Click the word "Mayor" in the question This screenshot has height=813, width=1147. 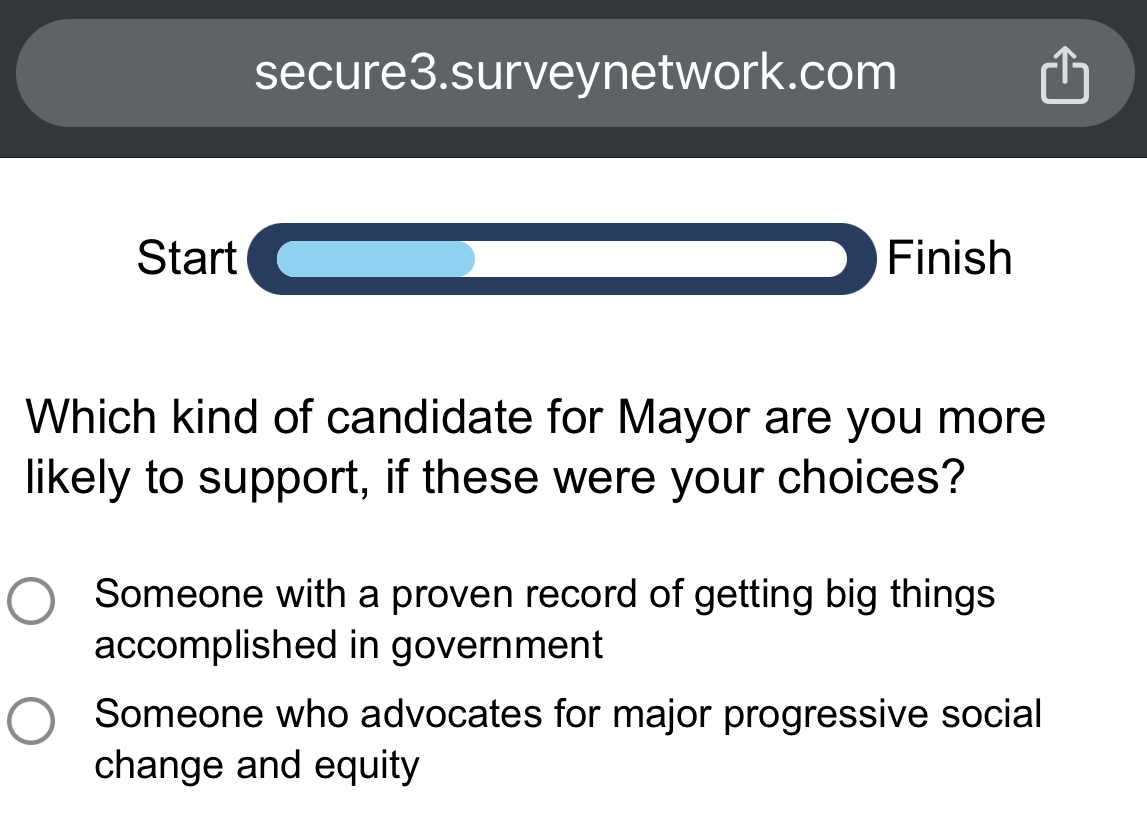coord(683,418)
